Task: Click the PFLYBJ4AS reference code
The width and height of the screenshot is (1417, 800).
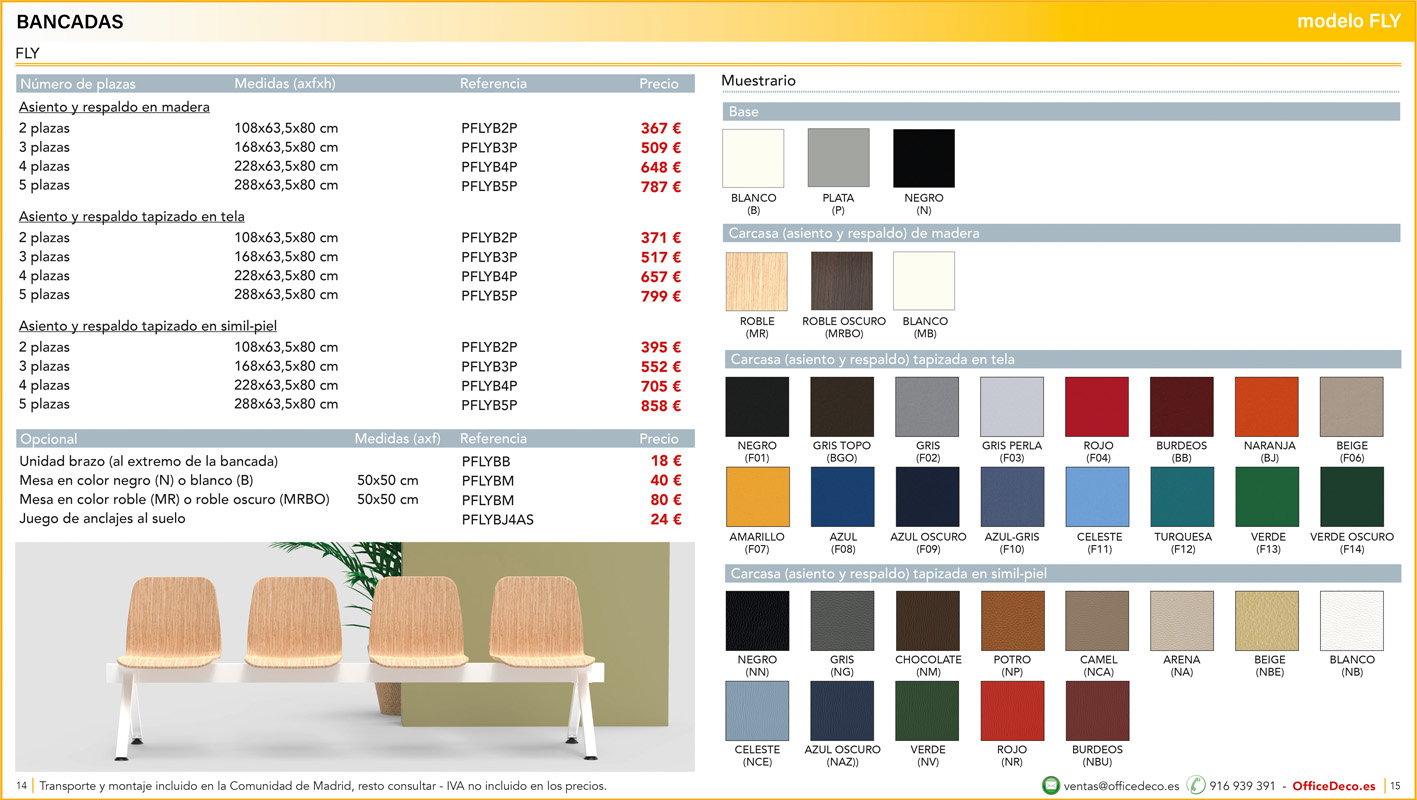Action: coord(497,519)
